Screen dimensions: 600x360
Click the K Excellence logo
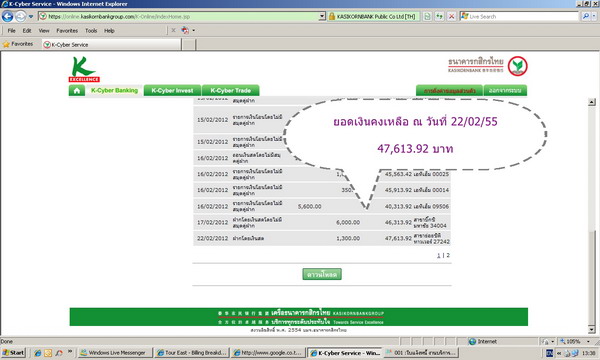point(84,69)
